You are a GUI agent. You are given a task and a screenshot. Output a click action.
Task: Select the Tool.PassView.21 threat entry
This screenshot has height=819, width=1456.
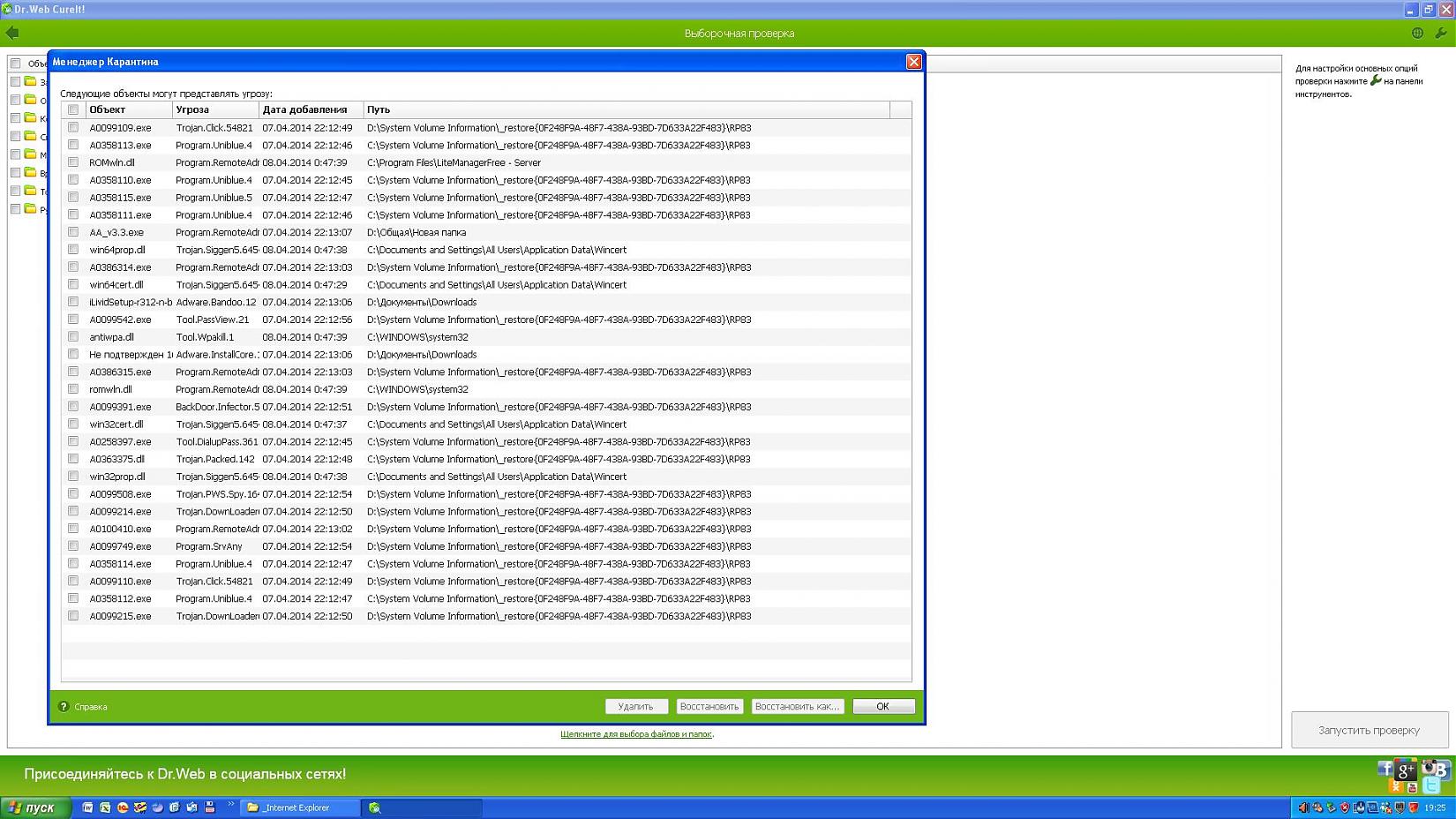click(213, 319)
